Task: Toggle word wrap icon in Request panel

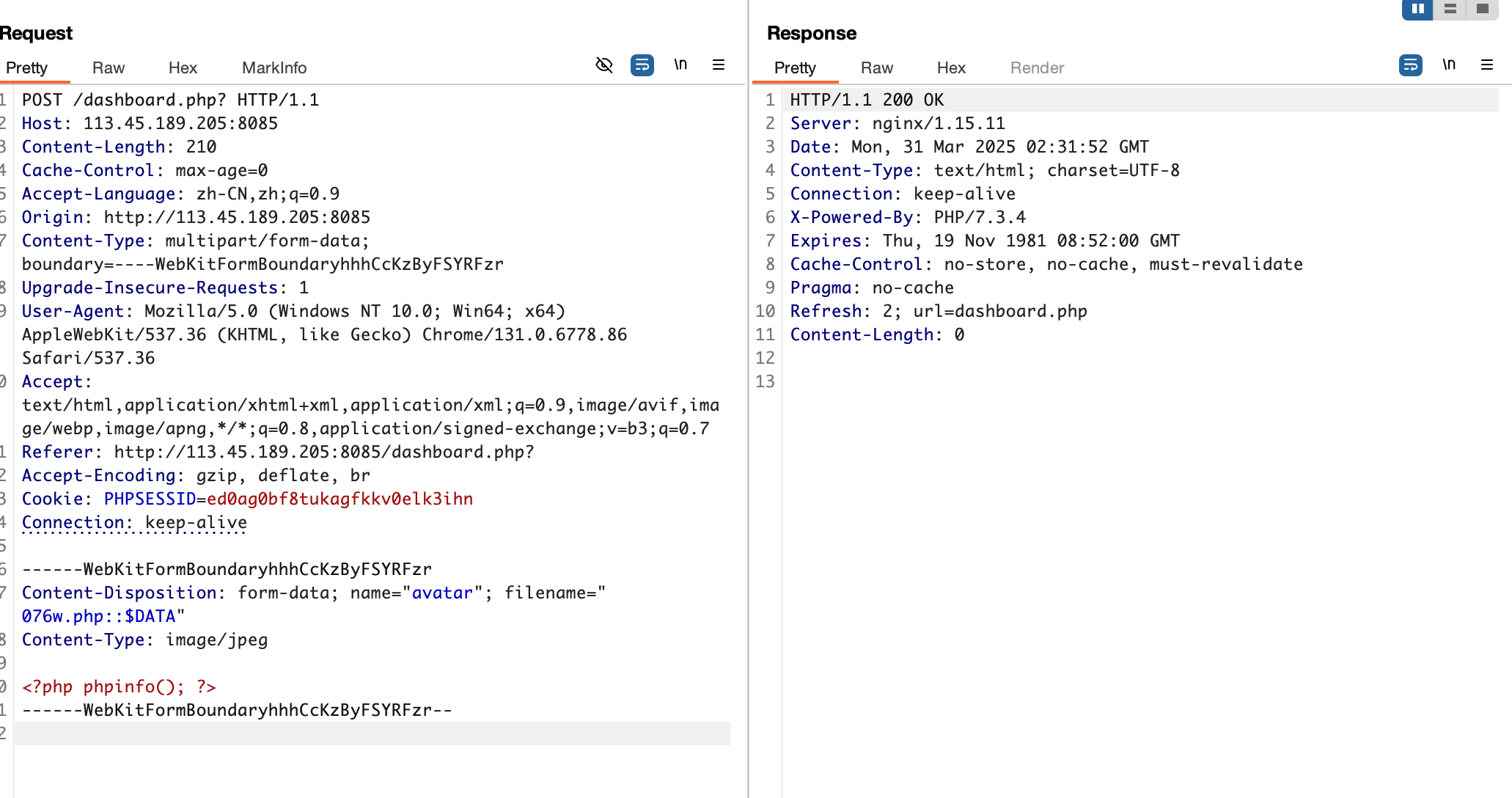Action: point(642,65)
